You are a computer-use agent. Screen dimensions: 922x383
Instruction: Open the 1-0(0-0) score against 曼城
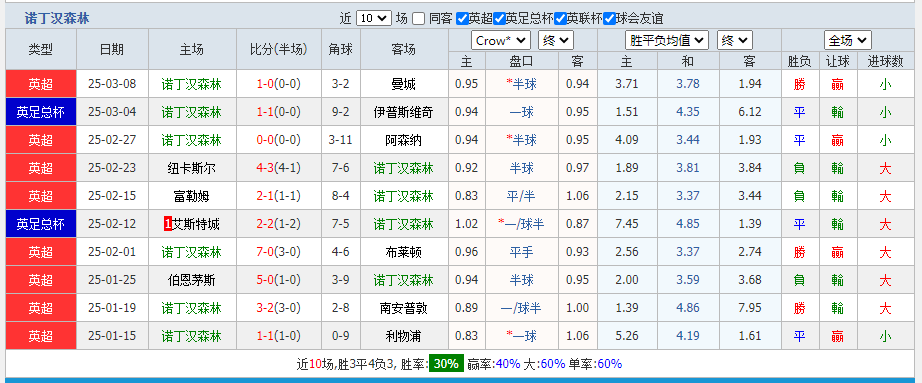(279, 84)
